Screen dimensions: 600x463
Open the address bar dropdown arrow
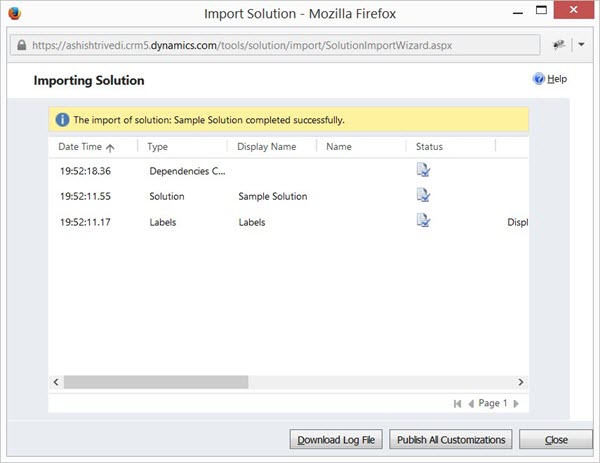(x=581, y=47)
